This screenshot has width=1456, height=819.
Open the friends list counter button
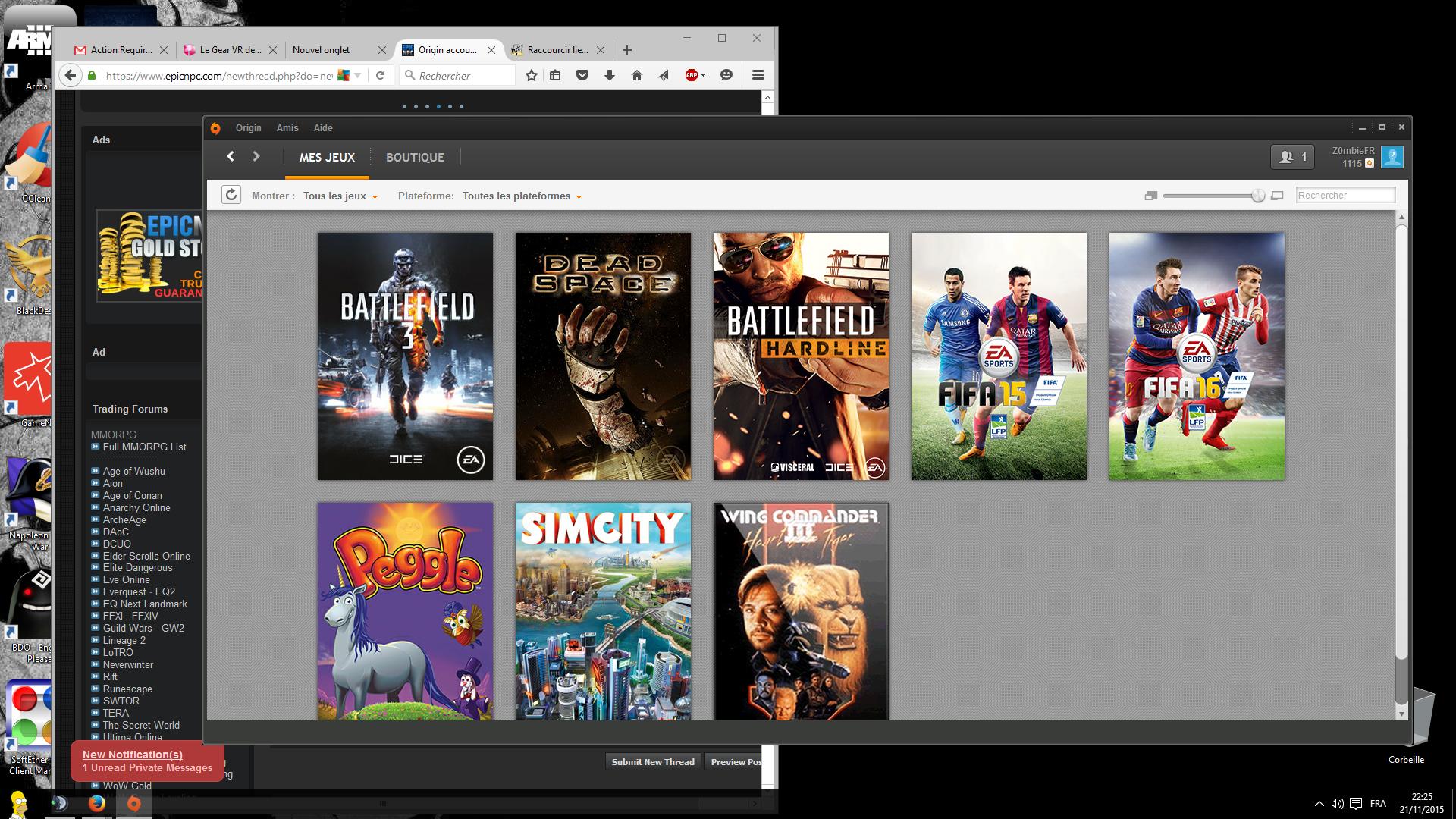click(x=1293, y=157)
